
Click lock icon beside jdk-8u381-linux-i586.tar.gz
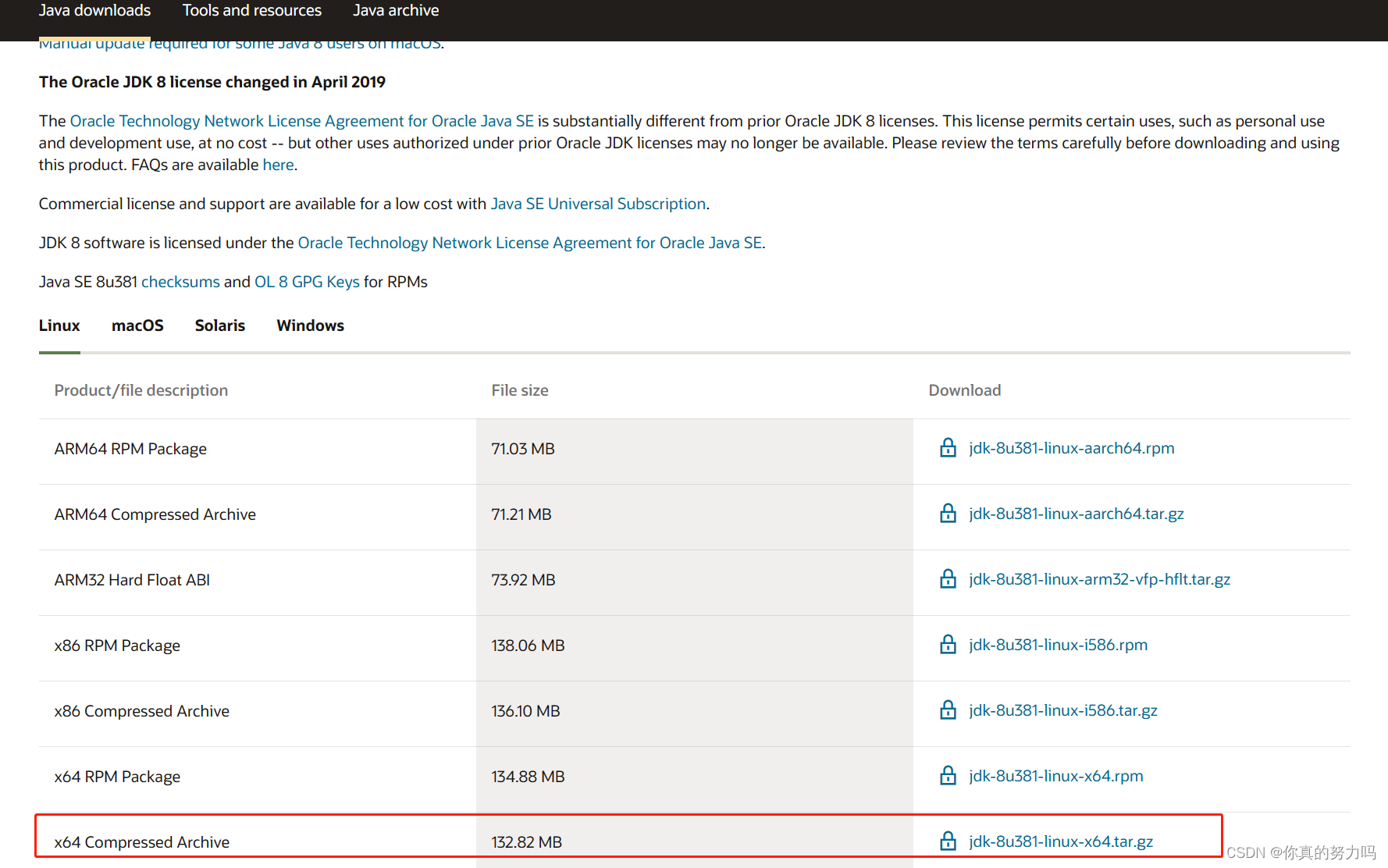(x=948, y=710)
